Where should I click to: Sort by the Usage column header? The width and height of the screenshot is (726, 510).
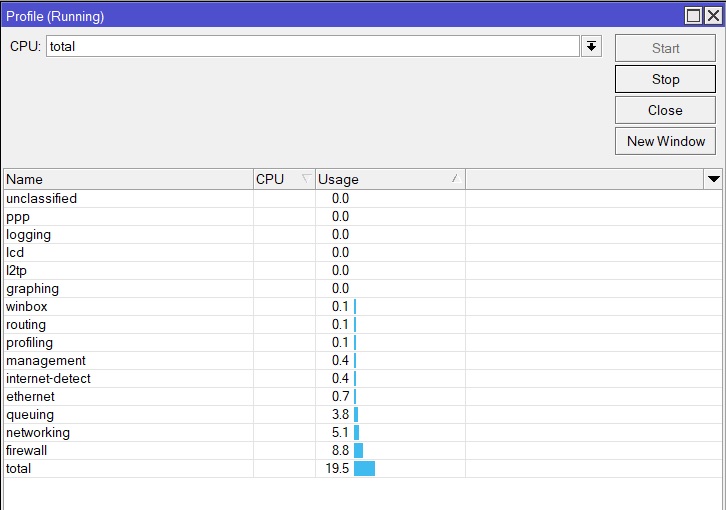[390, 179]
